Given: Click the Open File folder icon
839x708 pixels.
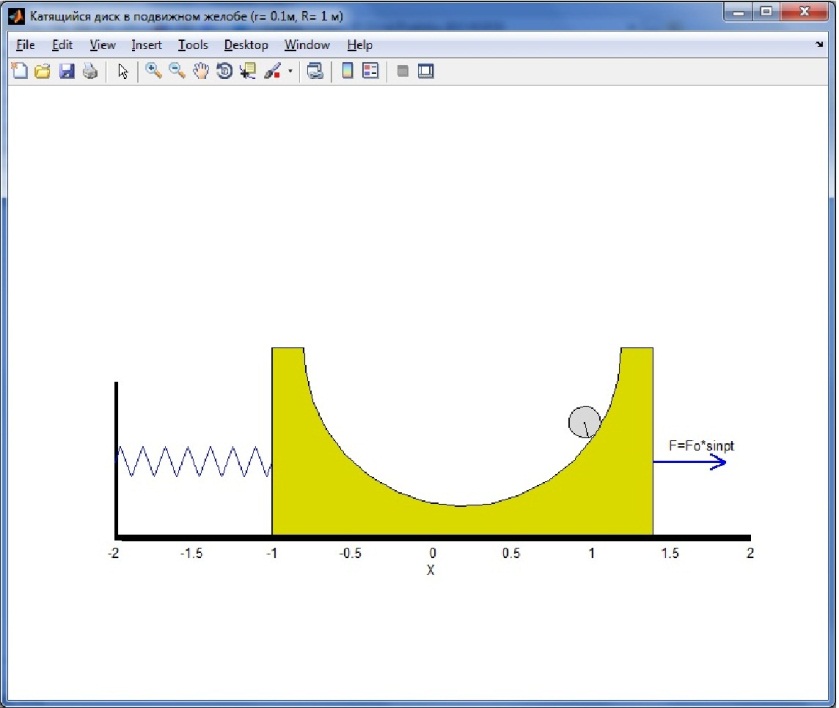Looking at the screenshot, I should coord(42,71).
